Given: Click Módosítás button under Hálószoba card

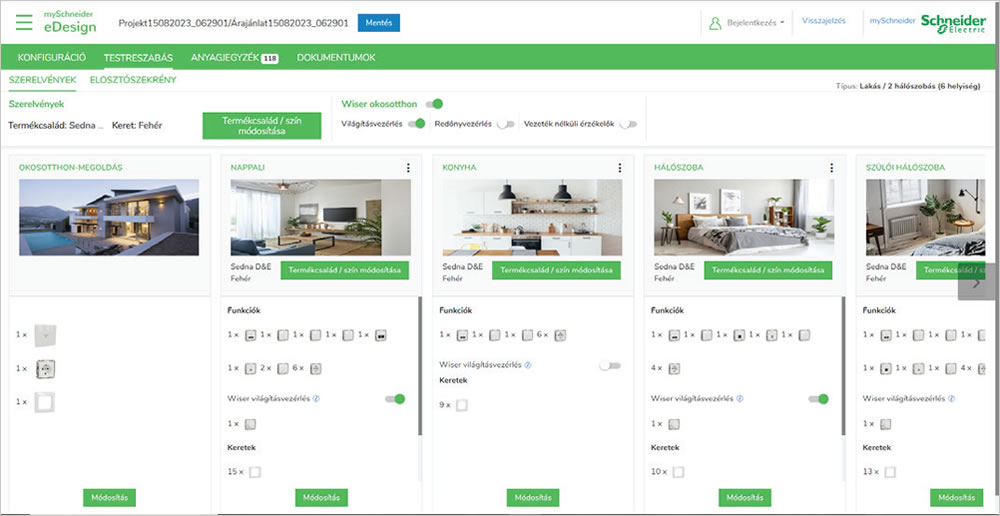Looking at the screenshot, I should (x=745, y=498).
